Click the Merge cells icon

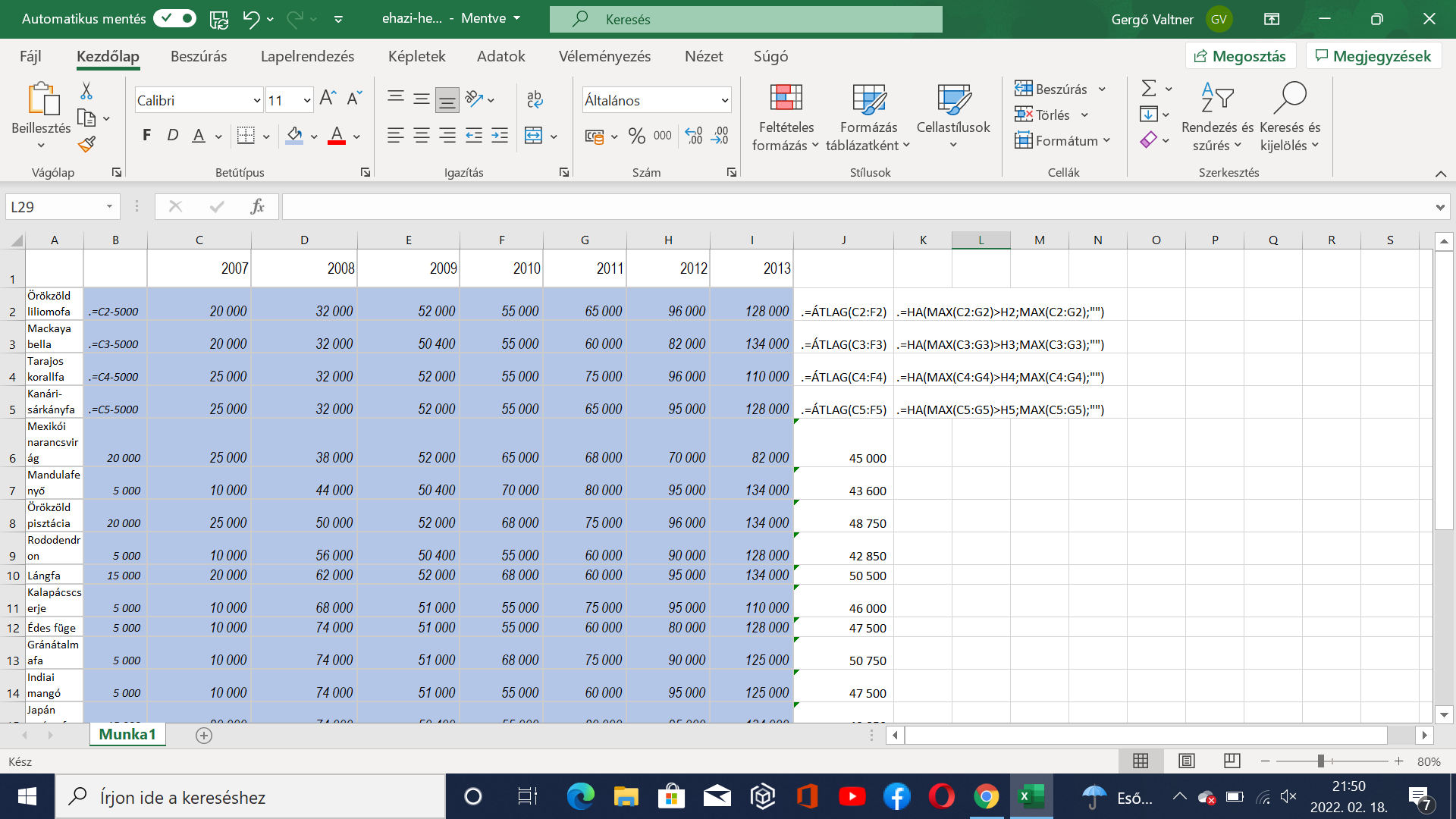coord(534,136)
